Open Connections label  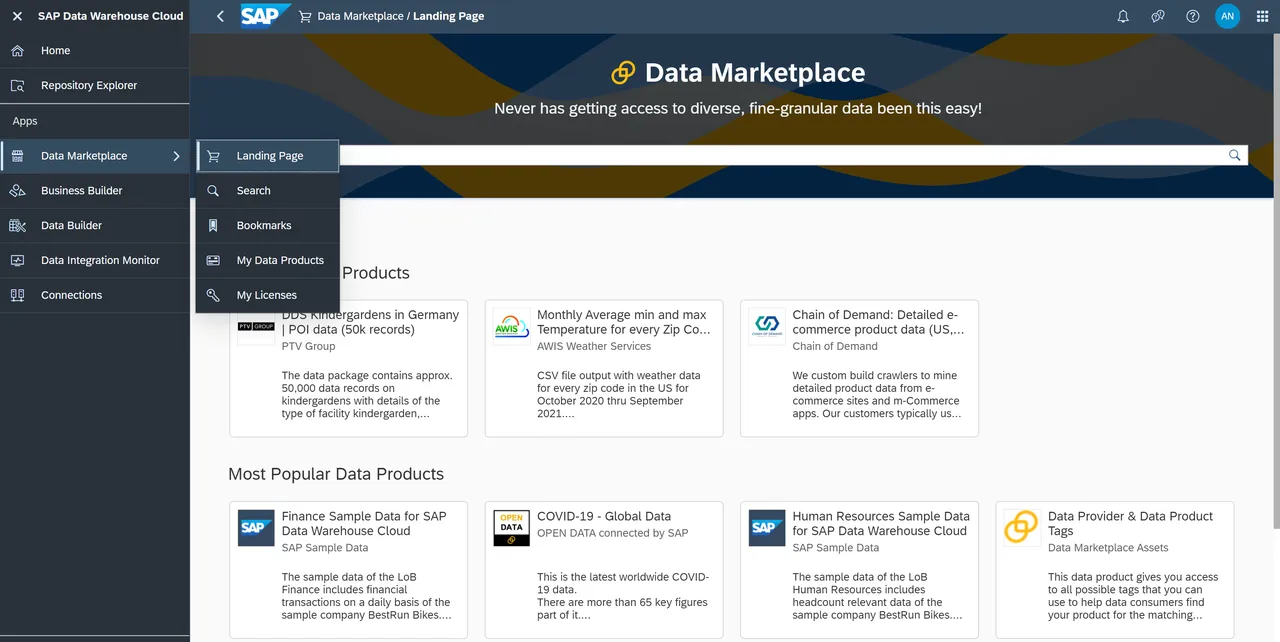[72, 296]
